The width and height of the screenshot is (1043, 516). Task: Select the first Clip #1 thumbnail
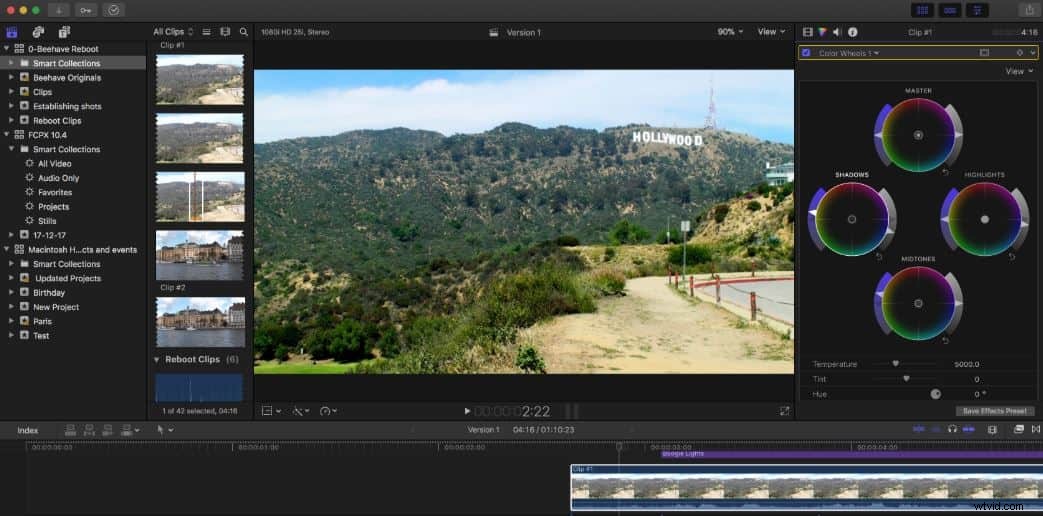[200, 79]
